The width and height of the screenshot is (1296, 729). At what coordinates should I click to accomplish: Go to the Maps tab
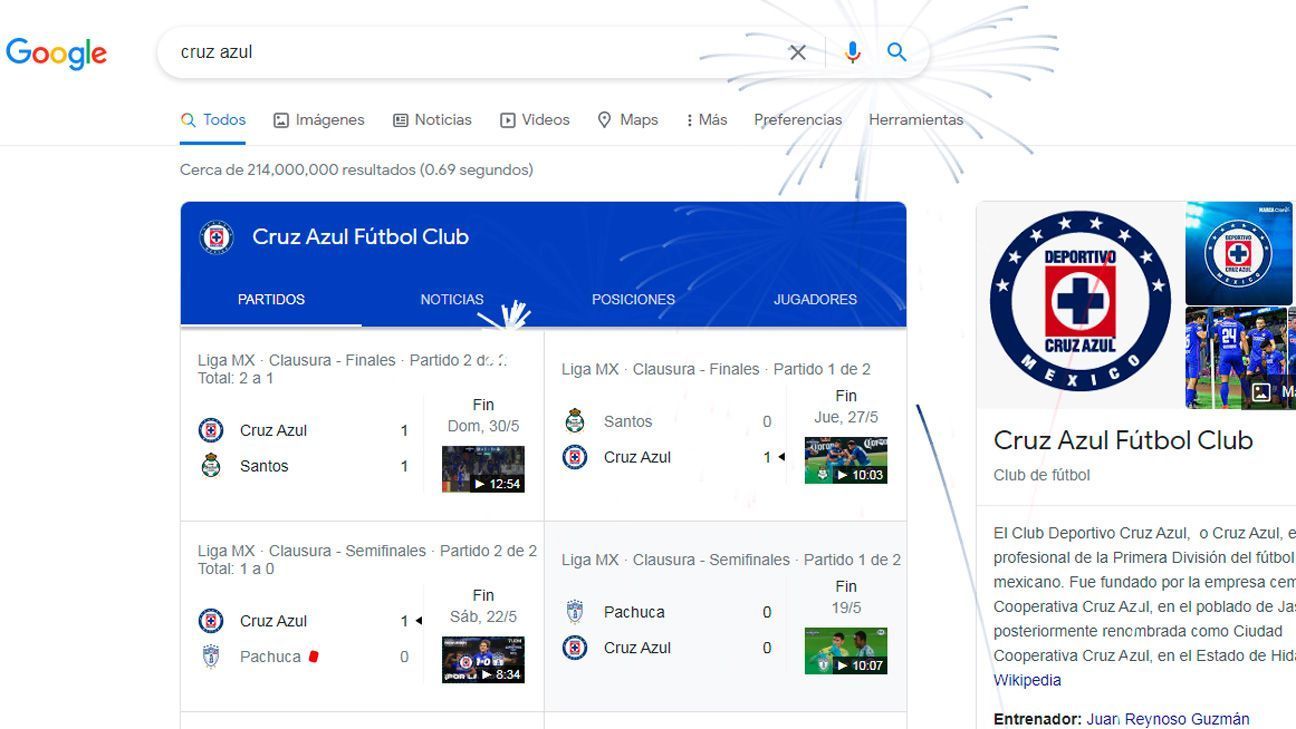click(628, 120)
